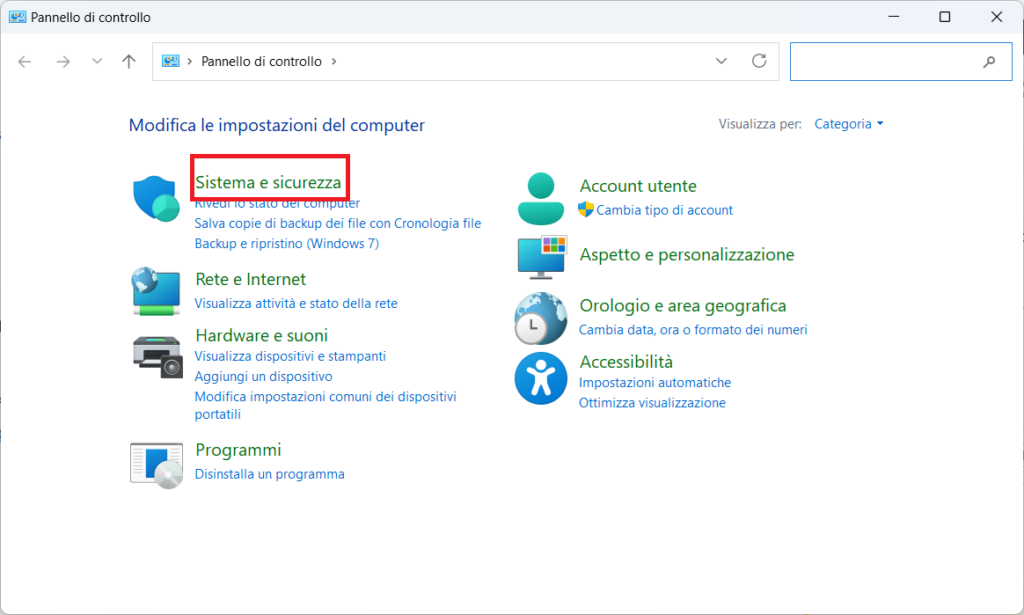Viewport: 1024px width, 615px height.
Task: Click the Programmi disc icon
Action: [x=157, y=464]
